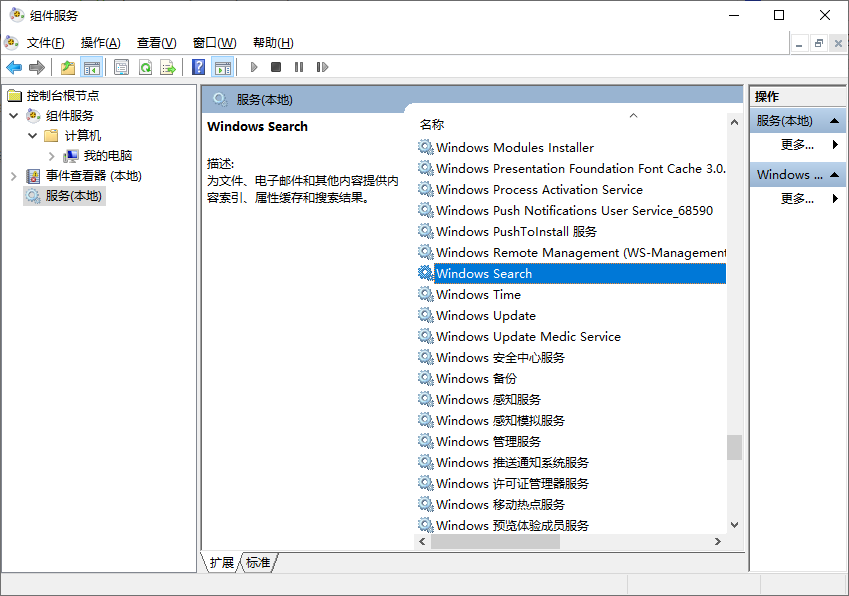Image resolution: width=849 pixels, height=596 pixels.
Task: Restore the inner MDI child window
Action: (819, 43)
